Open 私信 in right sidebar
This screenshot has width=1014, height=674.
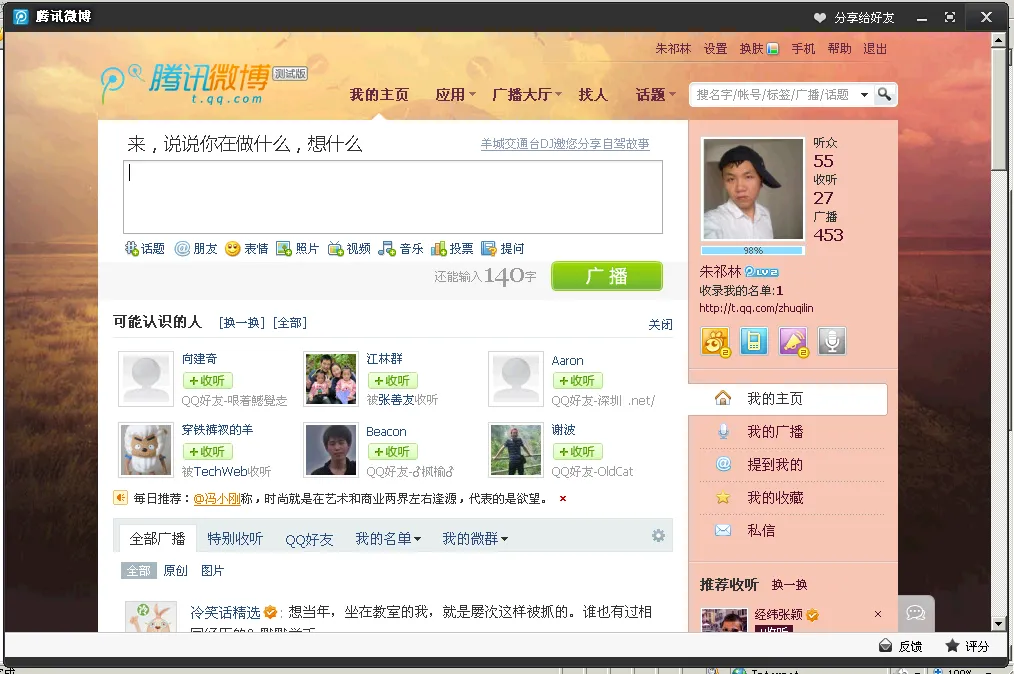tap(760, 530)
